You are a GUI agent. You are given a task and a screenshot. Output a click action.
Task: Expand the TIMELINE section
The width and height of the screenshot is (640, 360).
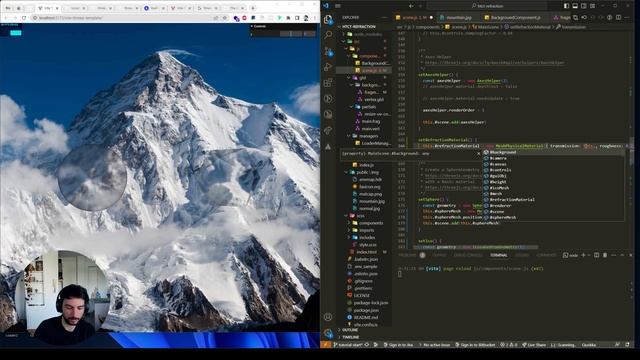[x=351, y=337]
